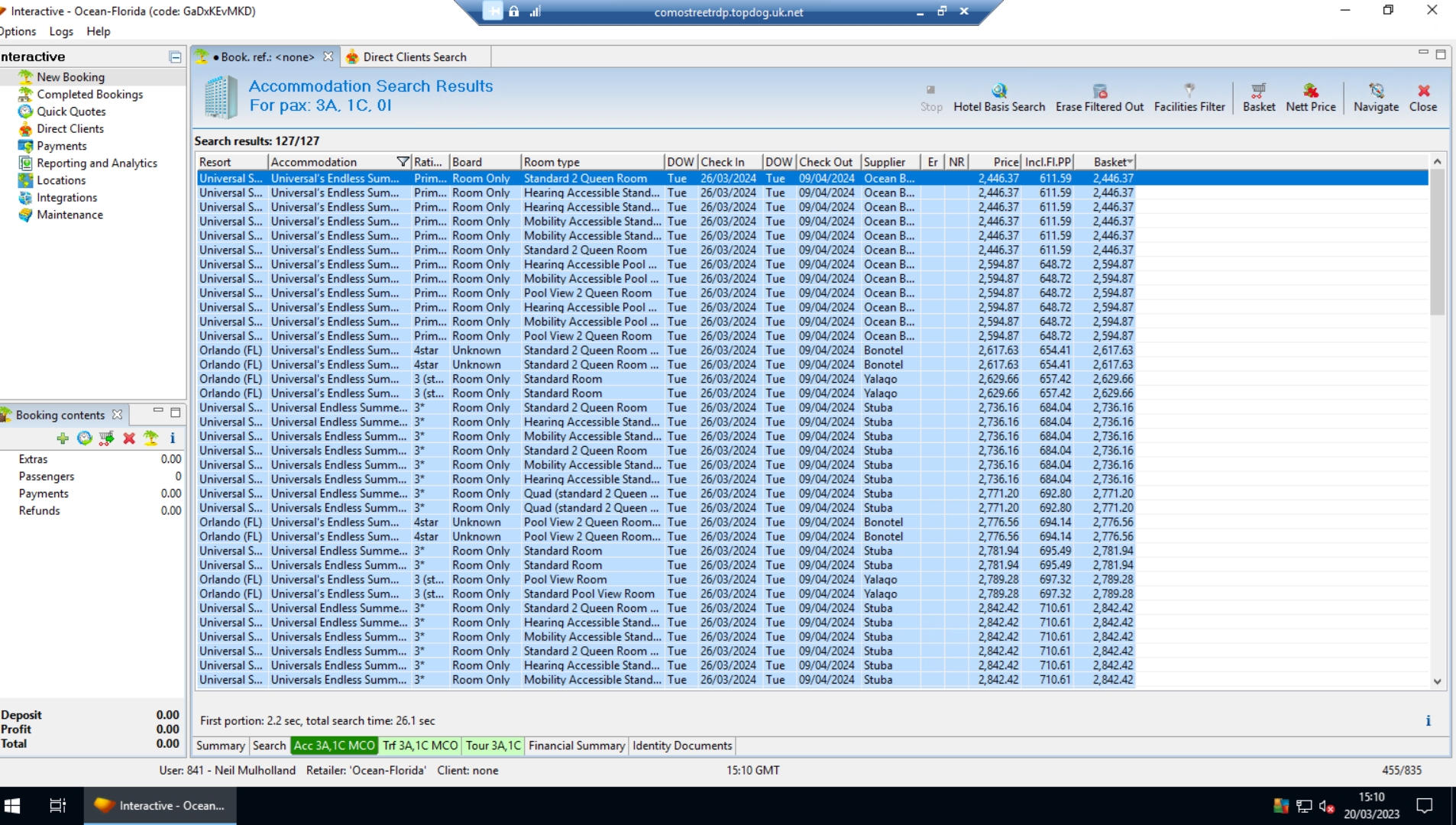Select Trf 3A,1C MCO tab

pos(420,746)
